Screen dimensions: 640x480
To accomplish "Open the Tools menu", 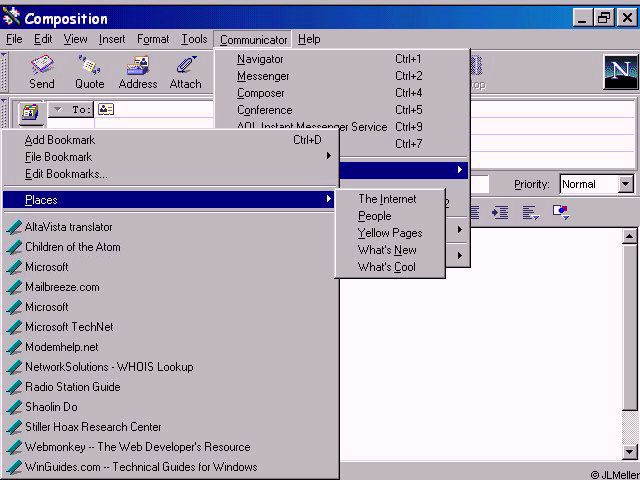I will click(194, 39).
